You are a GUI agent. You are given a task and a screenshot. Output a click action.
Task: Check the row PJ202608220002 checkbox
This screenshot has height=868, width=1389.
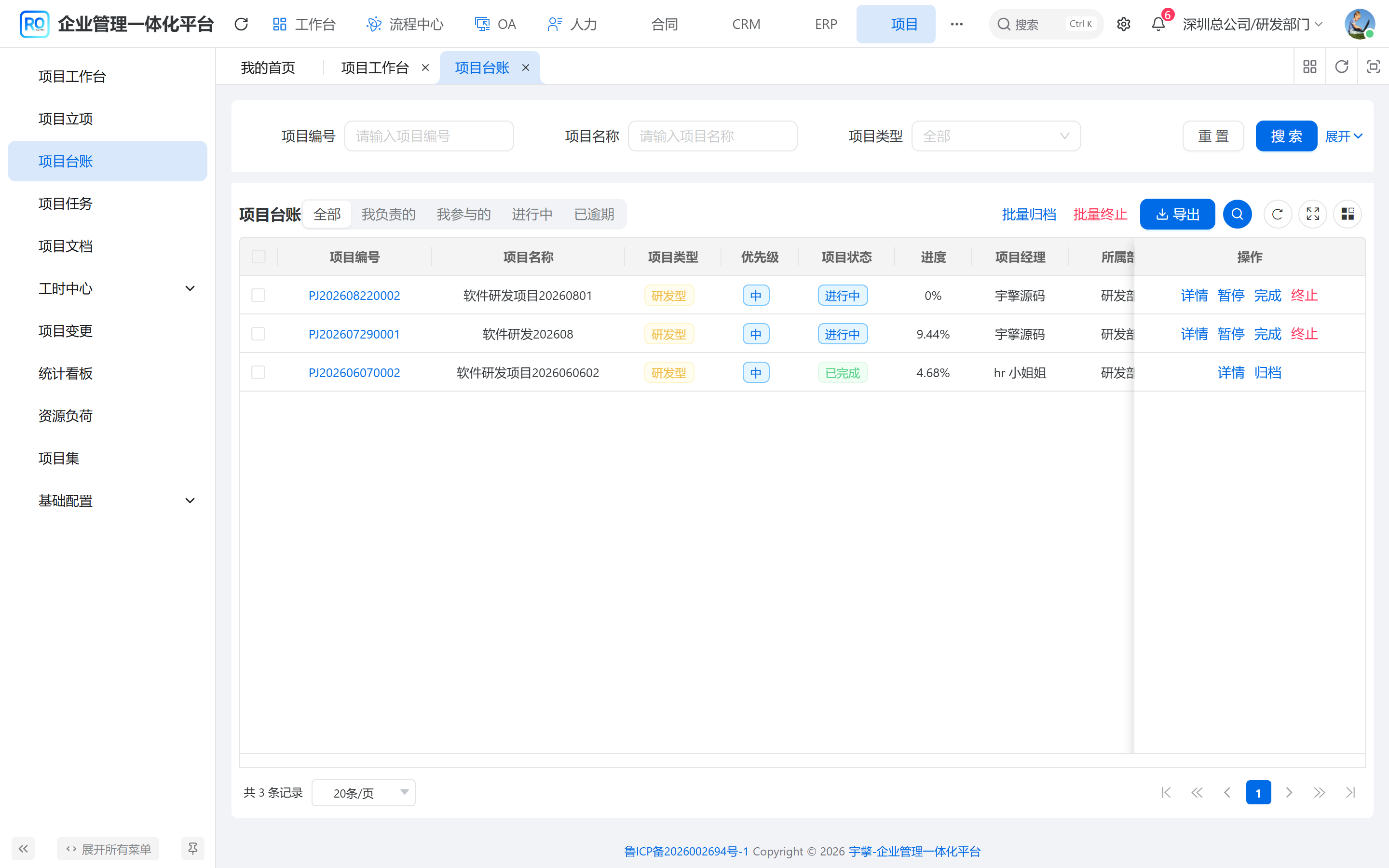coord(259,295)
